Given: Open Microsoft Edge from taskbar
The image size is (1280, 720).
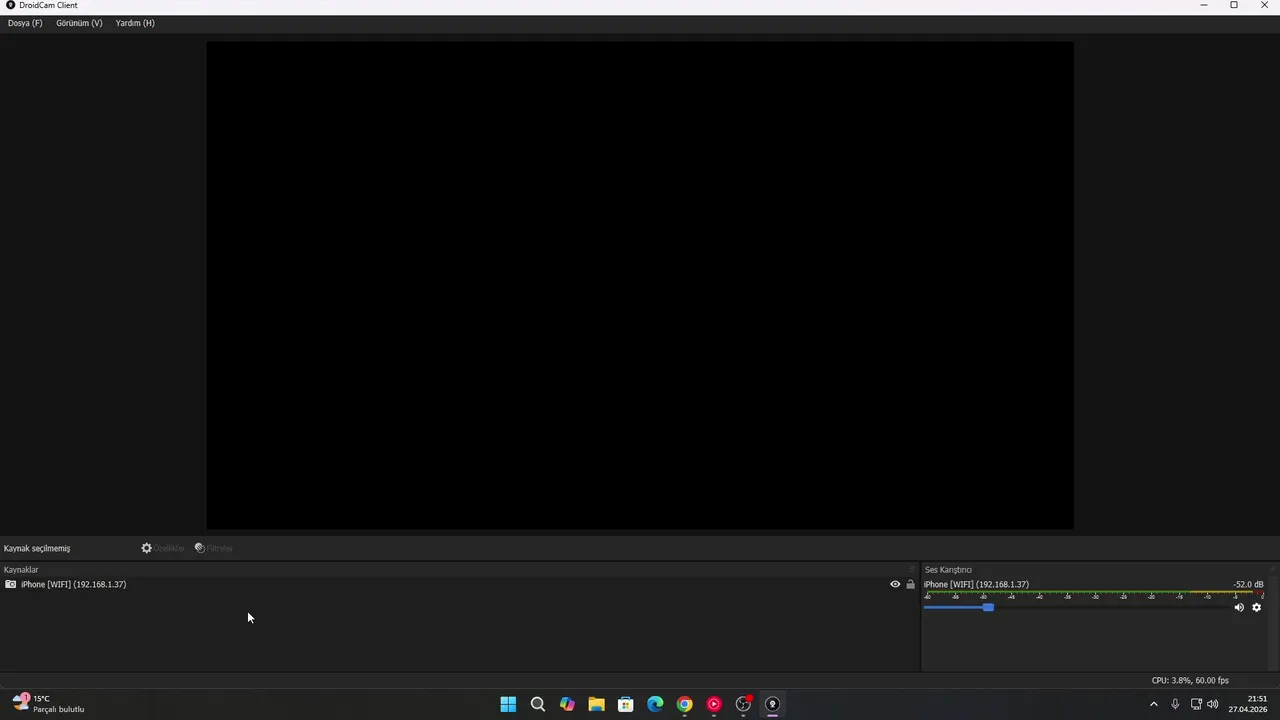Looking at the screenshot, I should (x=655, y=704).
